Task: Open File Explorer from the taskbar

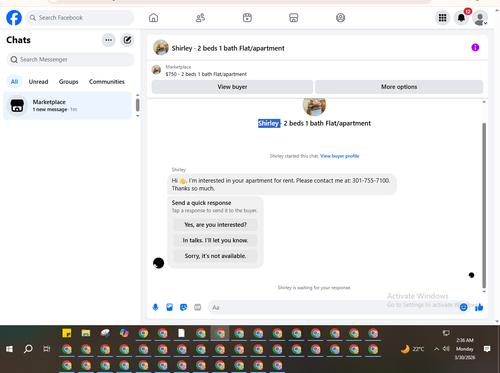Action: [86, 333]
